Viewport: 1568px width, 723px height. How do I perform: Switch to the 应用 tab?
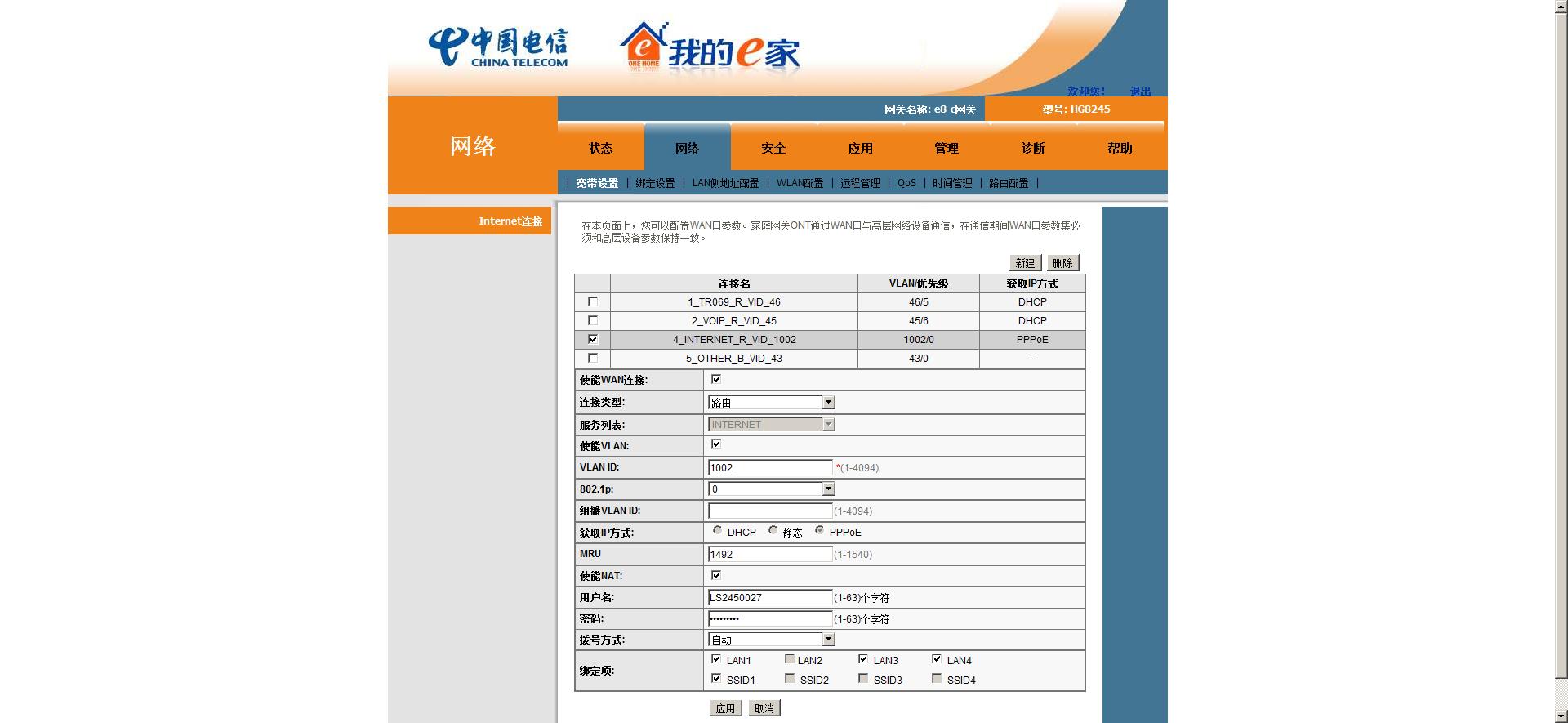pos(860,148)
